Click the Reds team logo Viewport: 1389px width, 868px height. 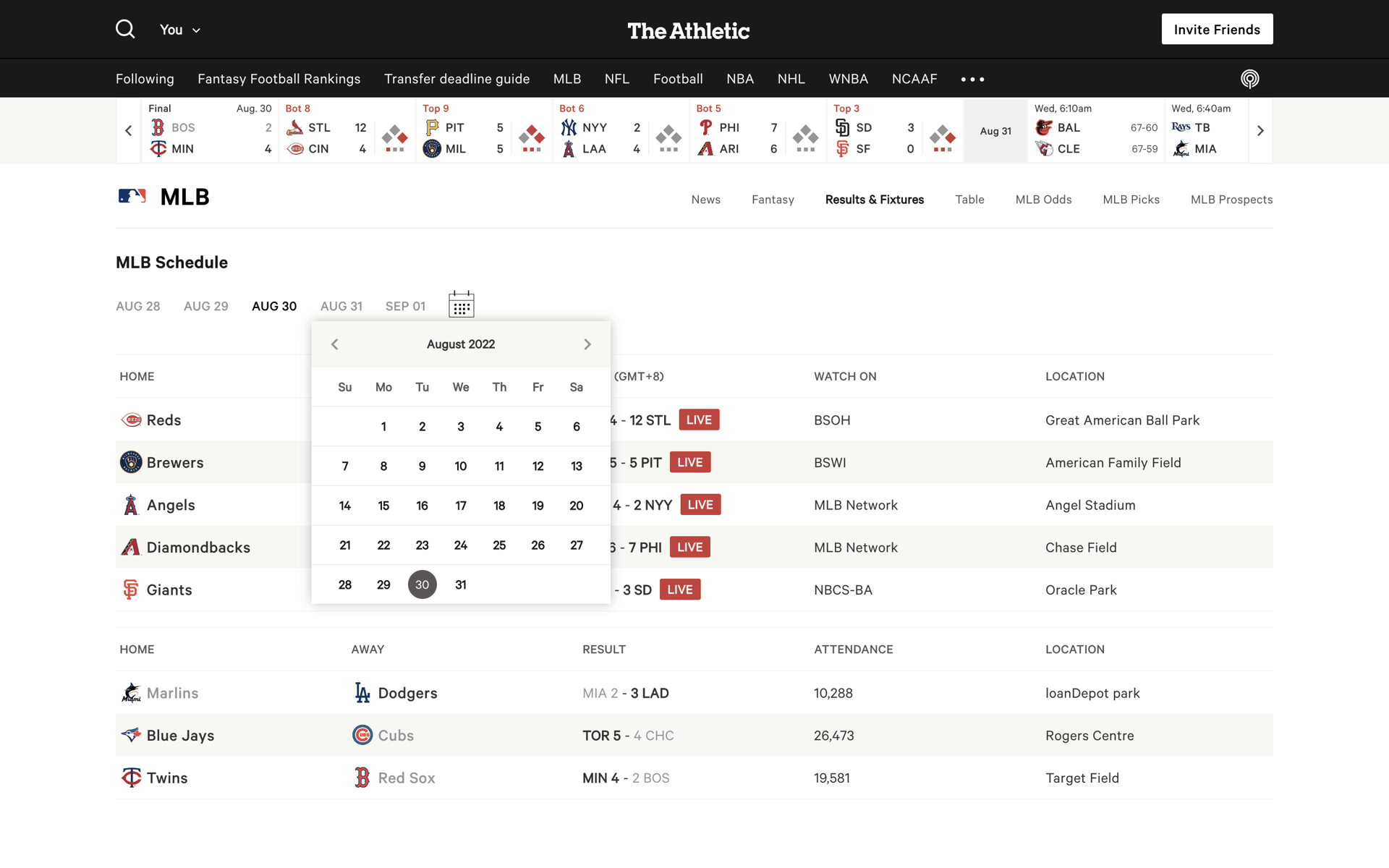pos(131,420)
